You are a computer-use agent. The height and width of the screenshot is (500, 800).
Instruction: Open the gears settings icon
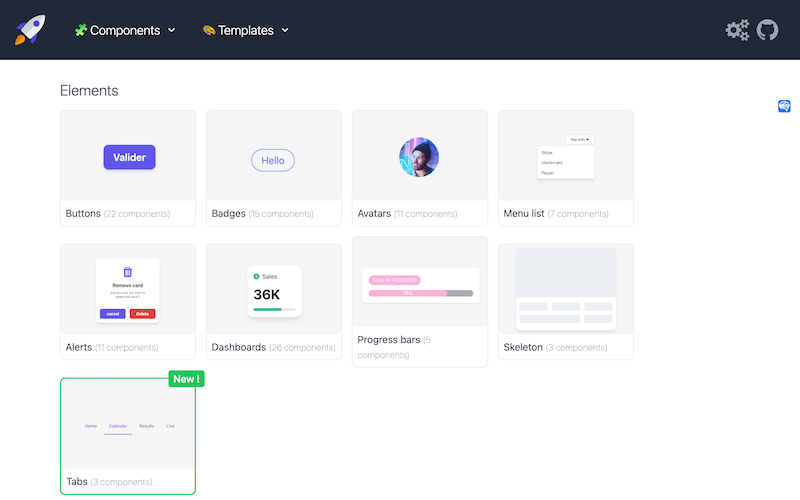[737, 30]
